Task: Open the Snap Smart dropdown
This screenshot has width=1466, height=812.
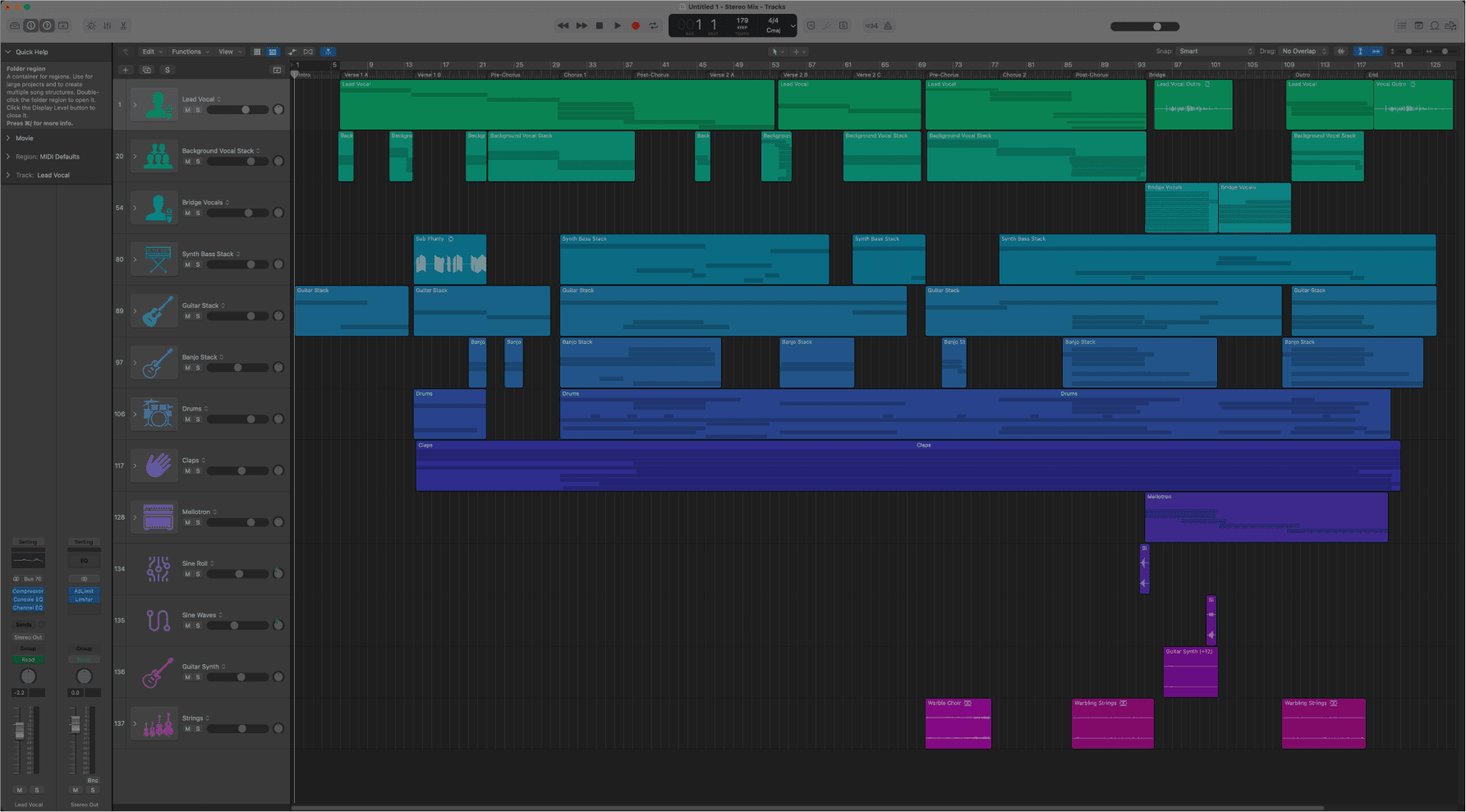Action: (x=1216, y=52)
